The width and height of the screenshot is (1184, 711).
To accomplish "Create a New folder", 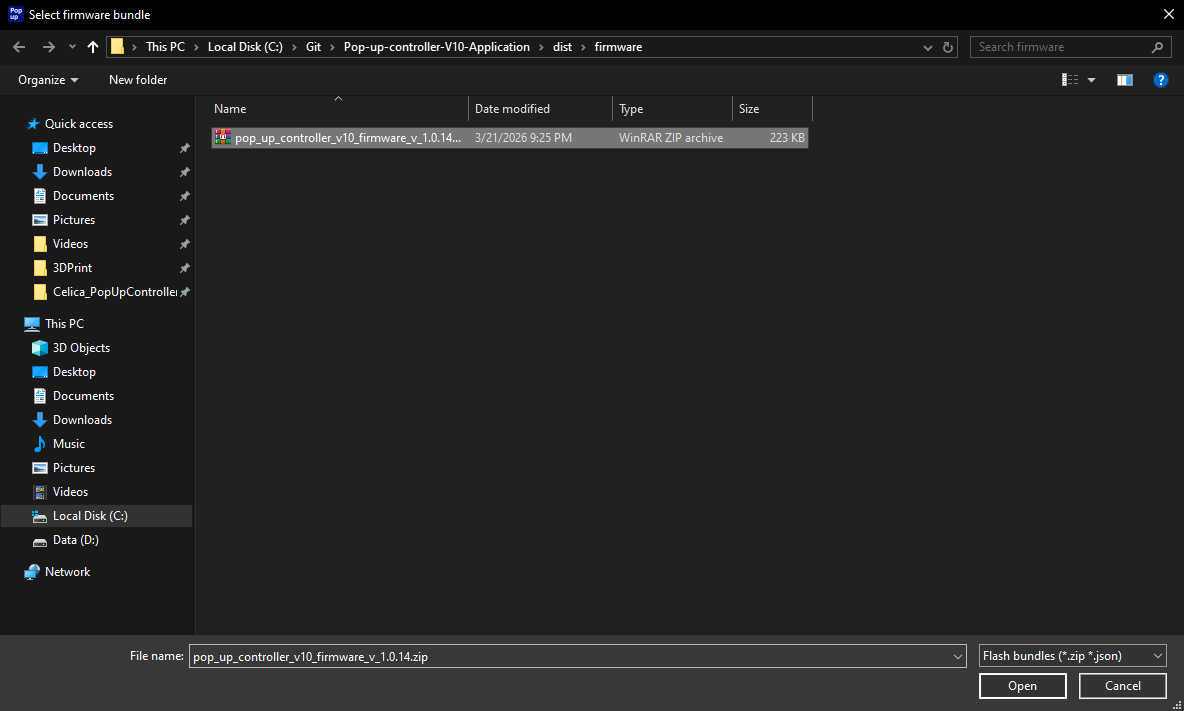I will pyautogui.click(x=137, y=79).
